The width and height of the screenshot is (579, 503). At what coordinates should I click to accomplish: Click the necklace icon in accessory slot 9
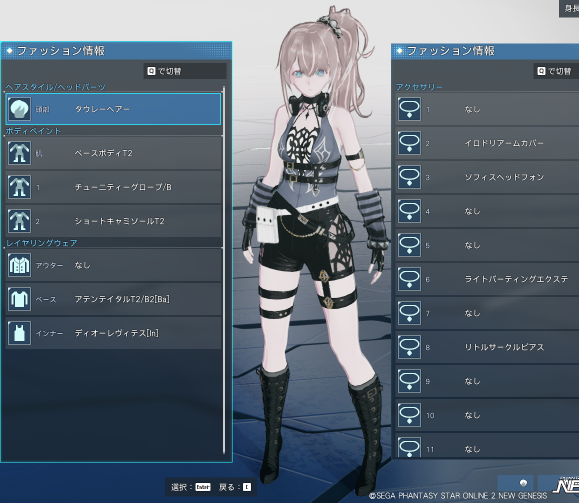click(x=409, y=381)
